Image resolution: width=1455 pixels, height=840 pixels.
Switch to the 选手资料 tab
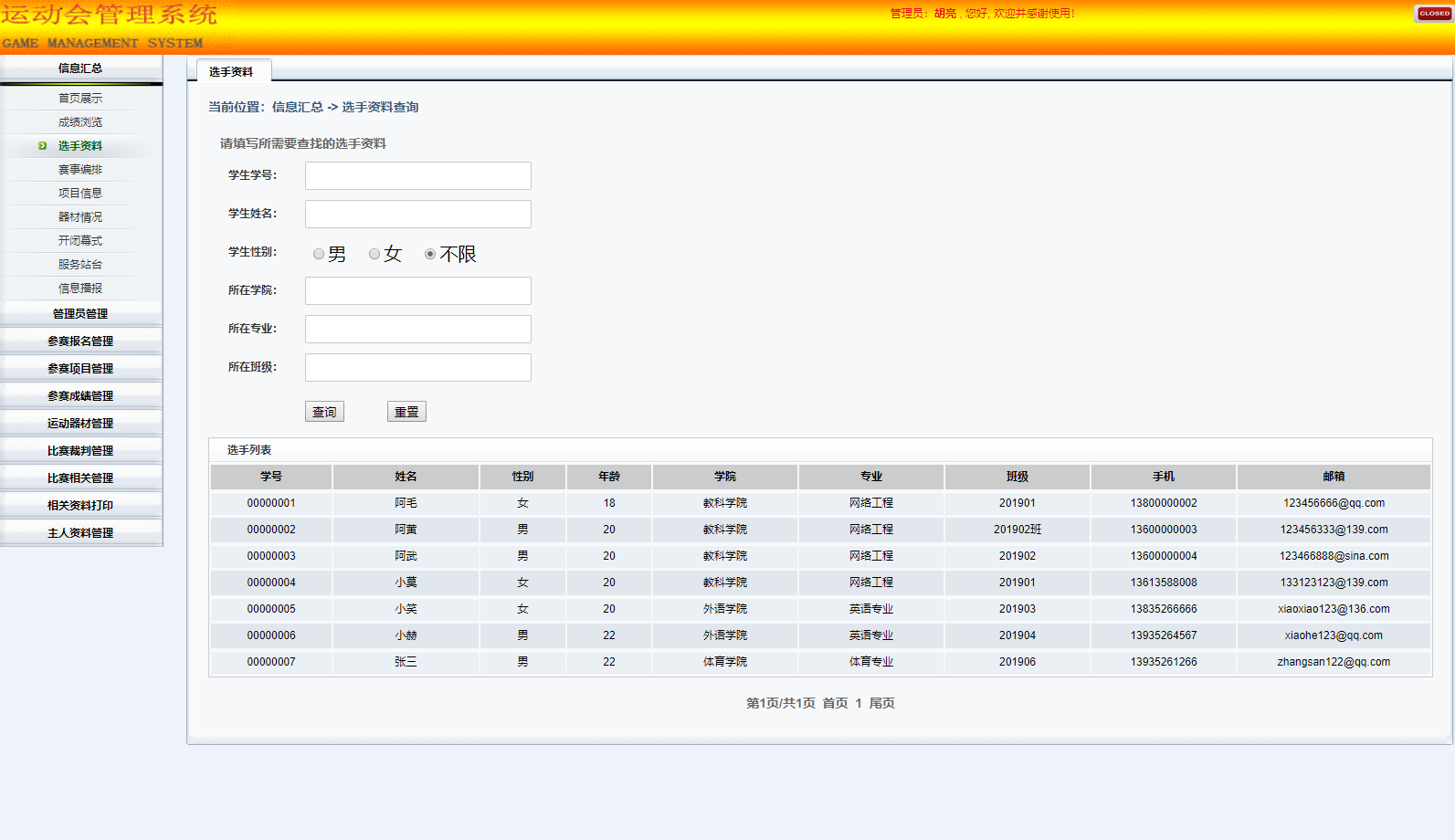click(234, 71)
